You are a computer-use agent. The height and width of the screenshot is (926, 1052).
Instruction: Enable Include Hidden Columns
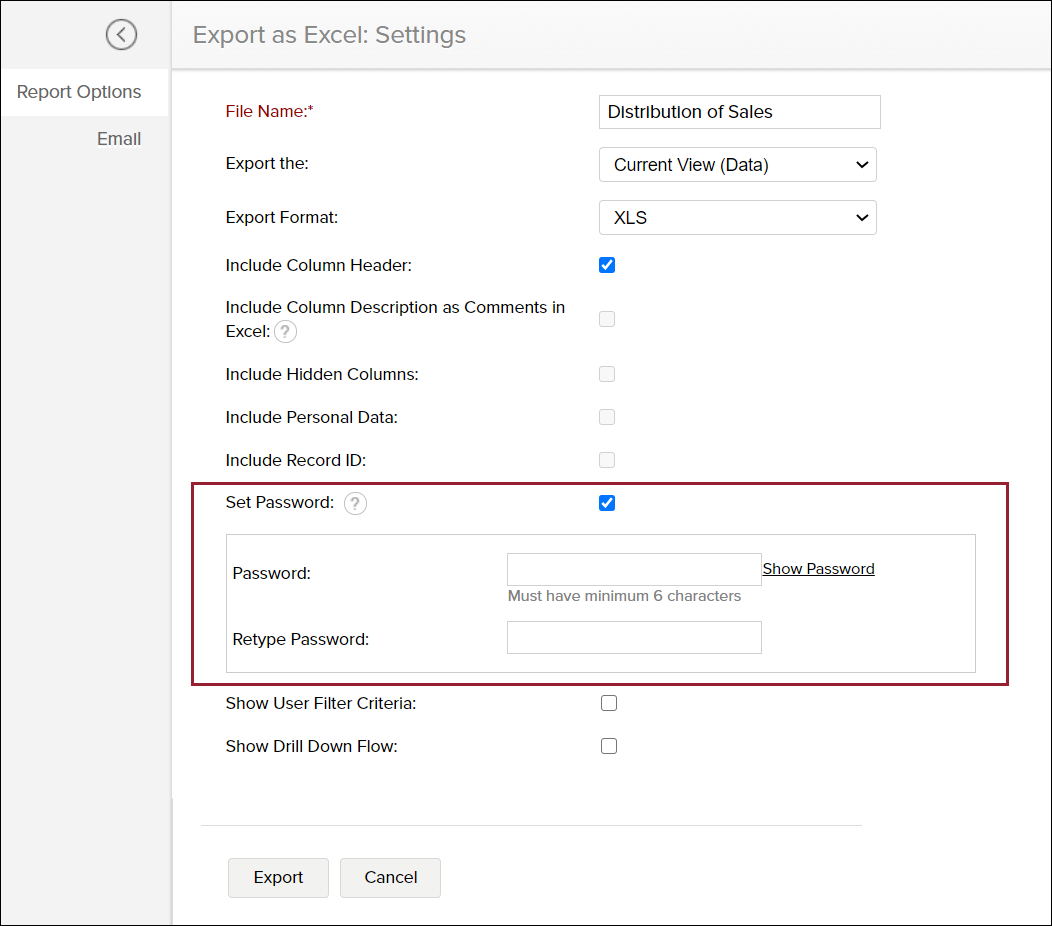tap(607, 373)
